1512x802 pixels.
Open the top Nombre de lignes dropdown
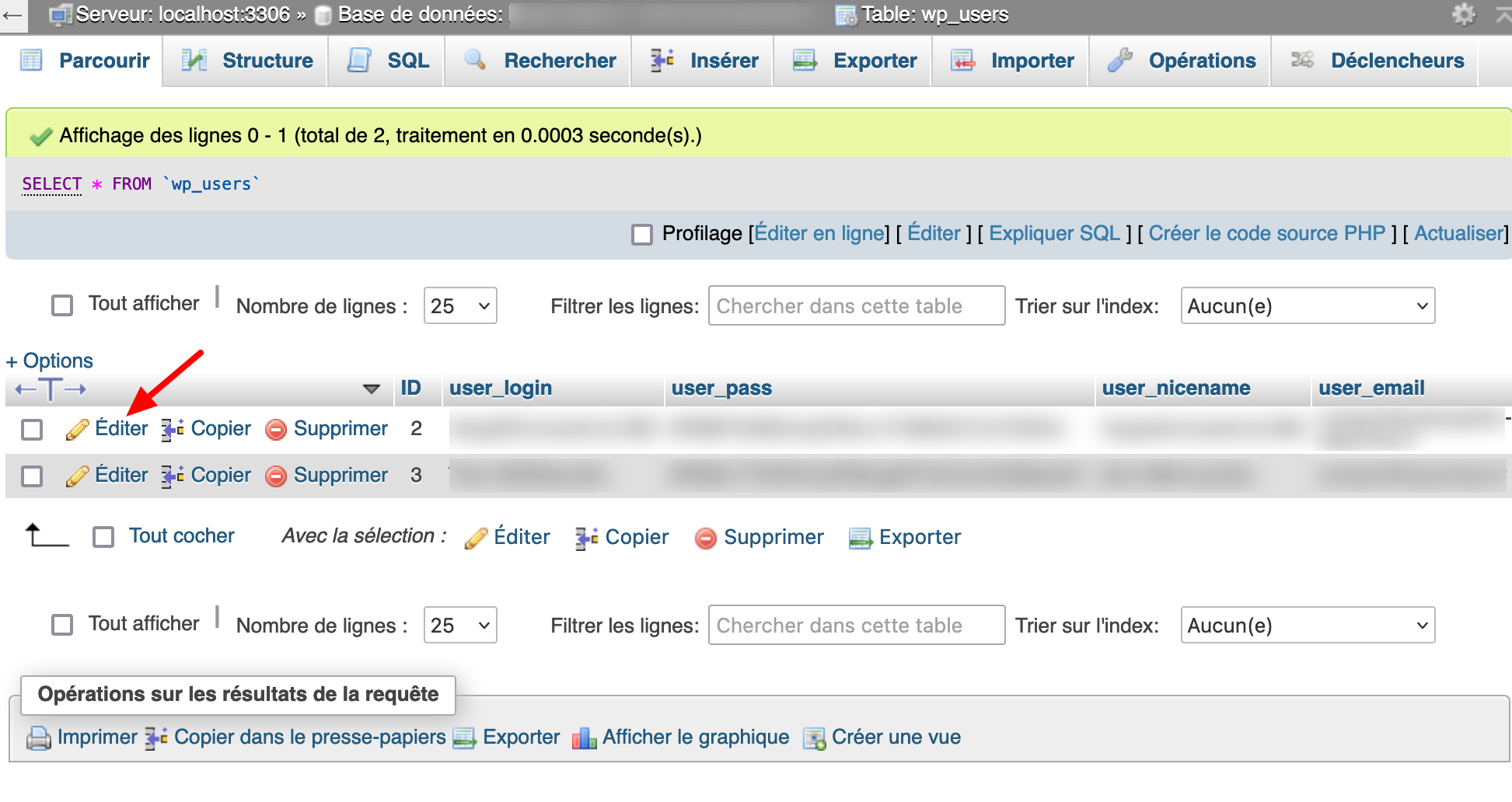tap(460, 306)
